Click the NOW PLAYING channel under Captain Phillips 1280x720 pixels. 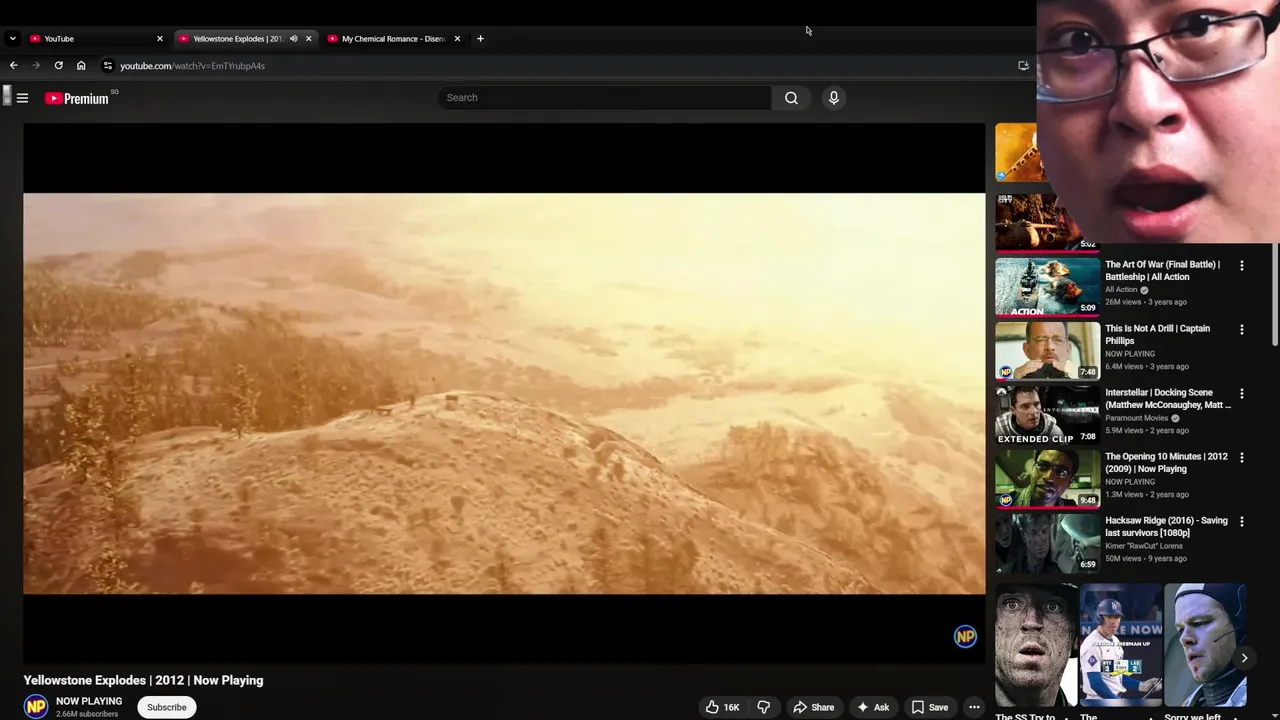1130,354
